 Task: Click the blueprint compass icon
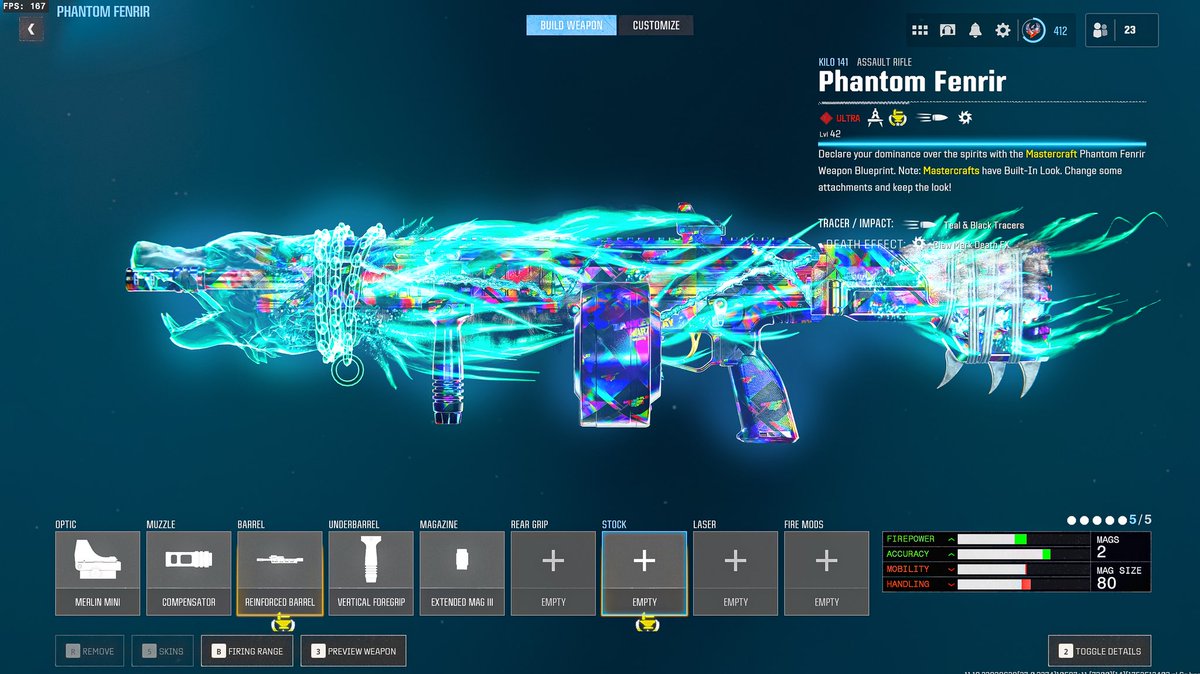(875, 117)
